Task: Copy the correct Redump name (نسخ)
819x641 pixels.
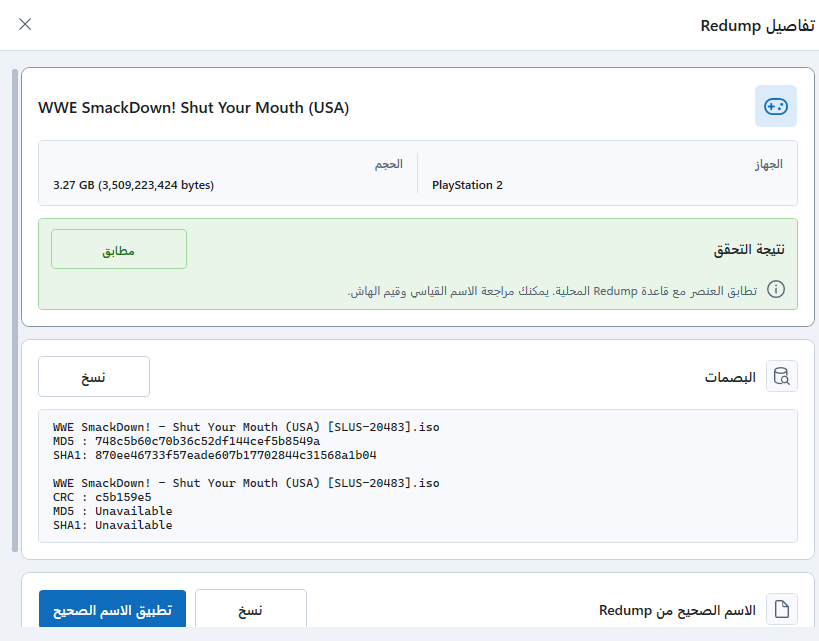Action: [x=251, y=609]
